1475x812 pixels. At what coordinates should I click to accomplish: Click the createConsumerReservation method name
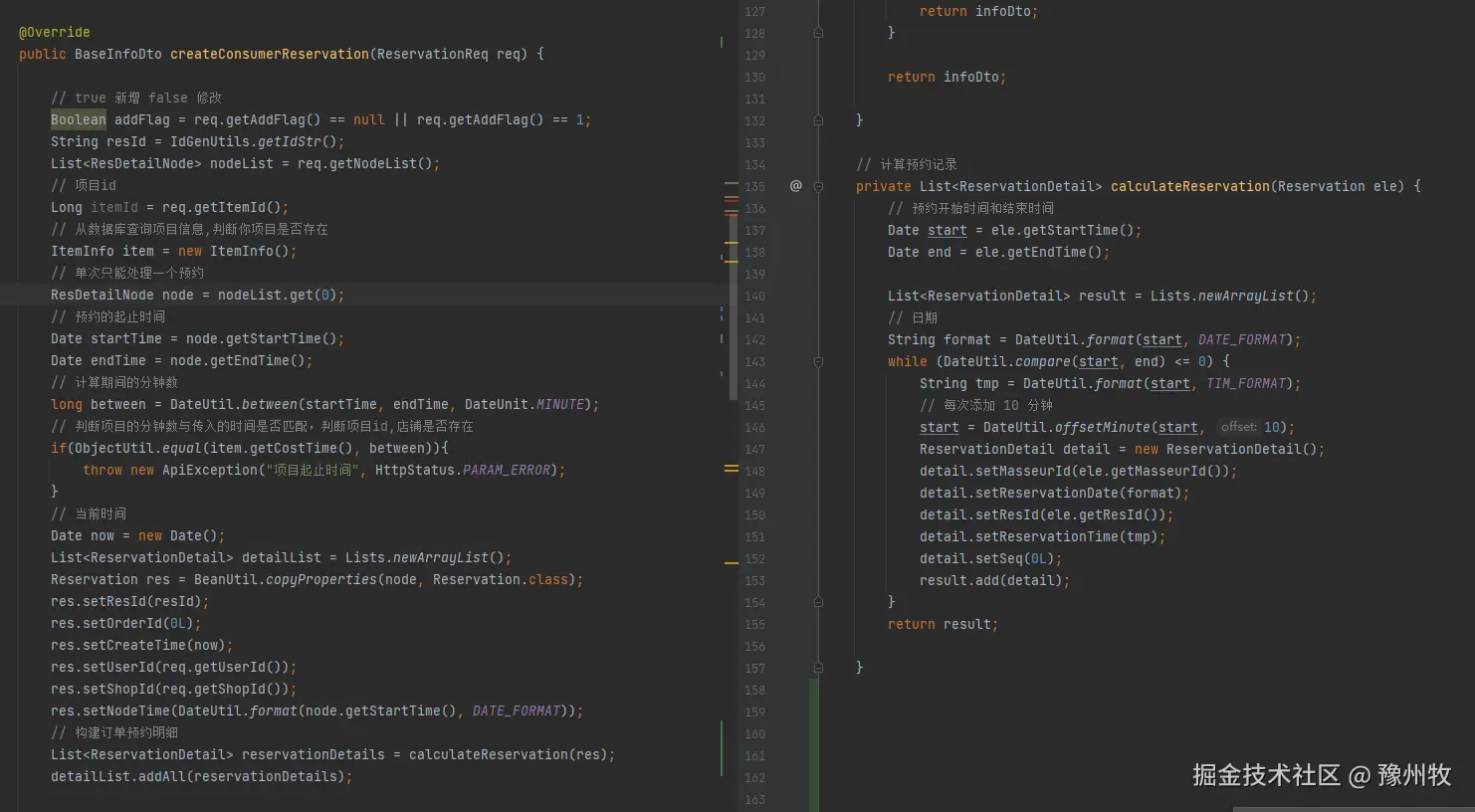pos(270,54)
